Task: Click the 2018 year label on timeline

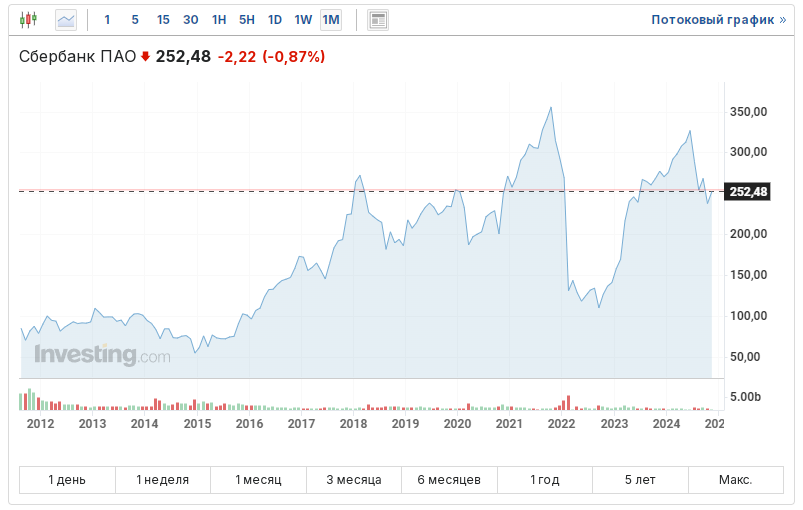Action: point(353,423)
